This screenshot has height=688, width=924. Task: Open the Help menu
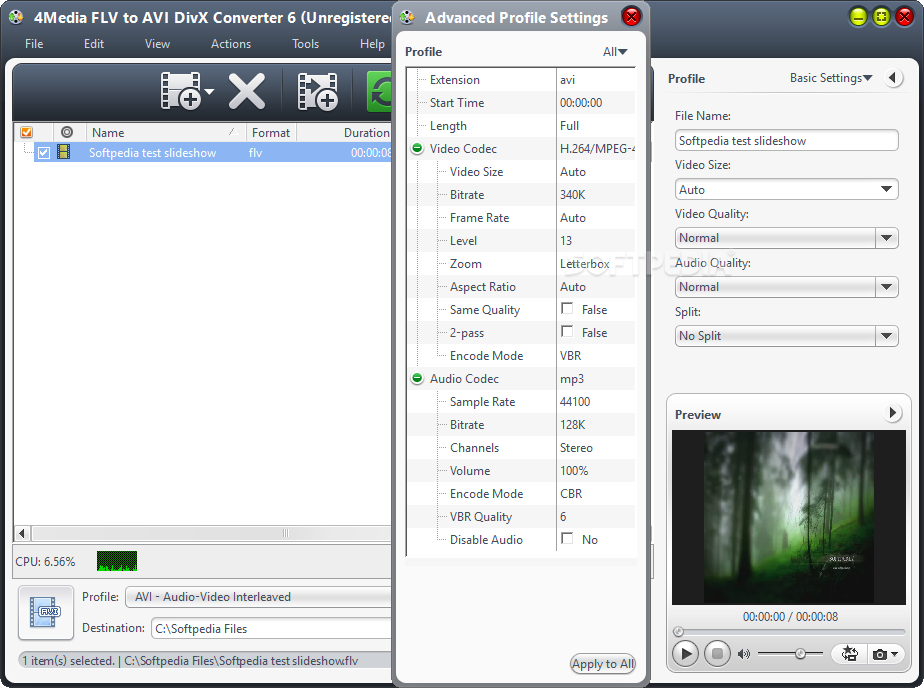click(372, 44)
